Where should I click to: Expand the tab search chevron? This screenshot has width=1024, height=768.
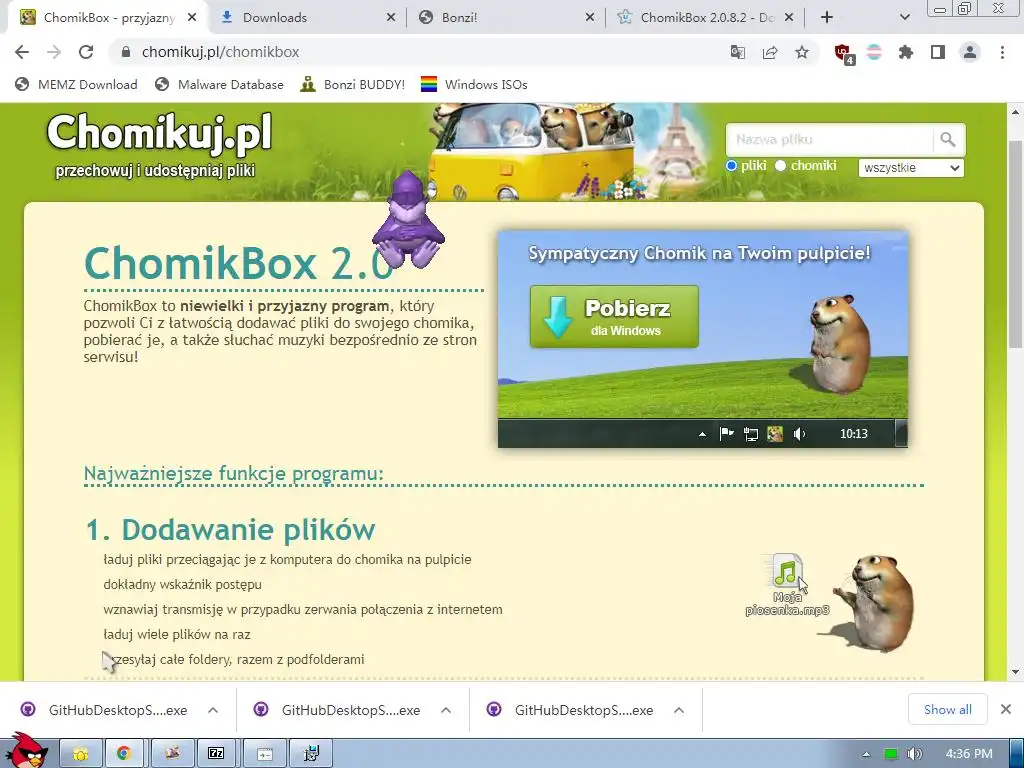point(904,18)
